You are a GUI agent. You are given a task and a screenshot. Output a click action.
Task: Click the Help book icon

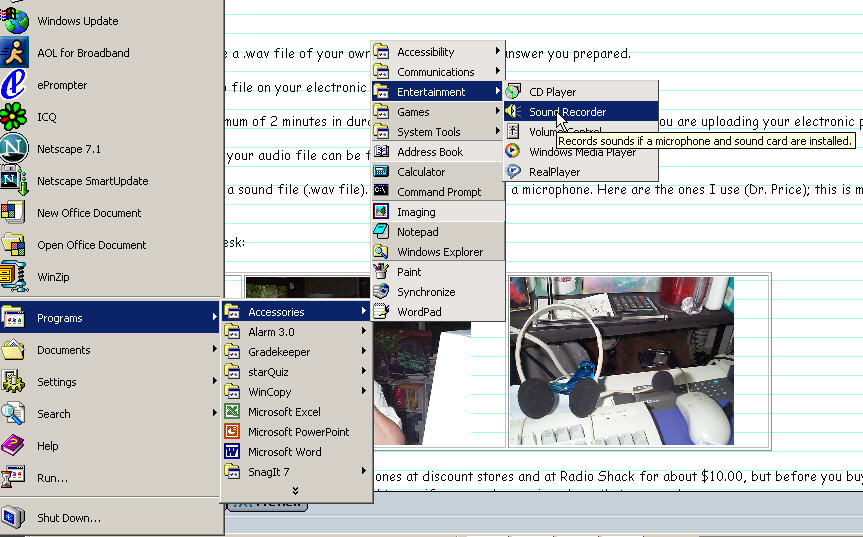point(13,446)
